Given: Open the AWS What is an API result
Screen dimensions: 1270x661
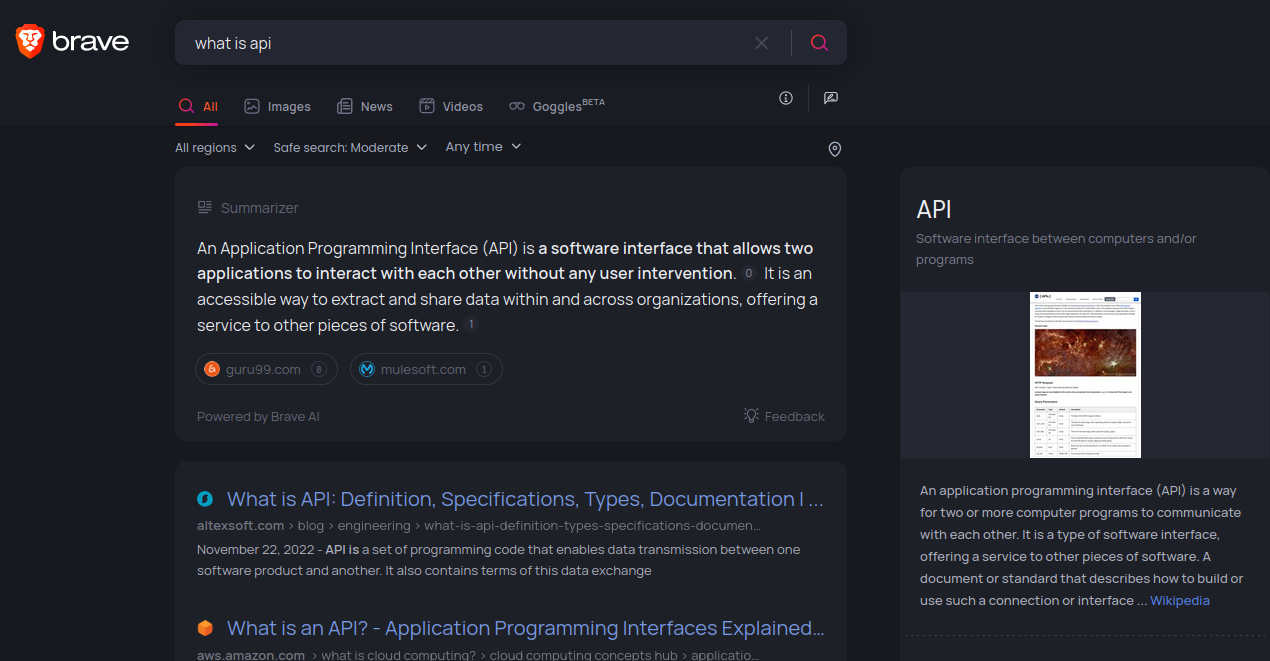Looking at the screenshot, I should tap(525, 628).
